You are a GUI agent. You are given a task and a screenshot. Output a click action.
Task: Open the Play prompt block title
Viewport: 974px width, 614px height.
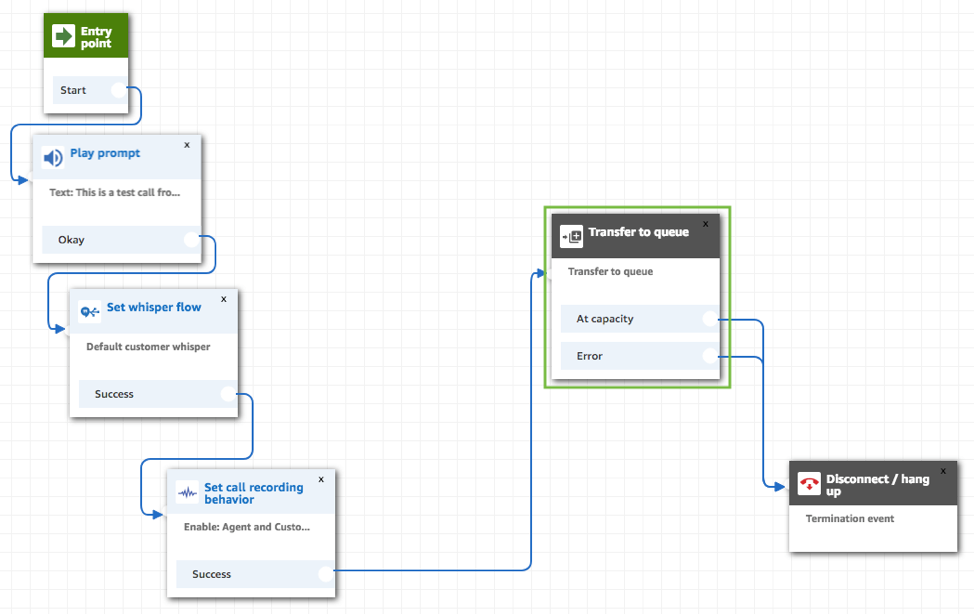tap(103, 153)
